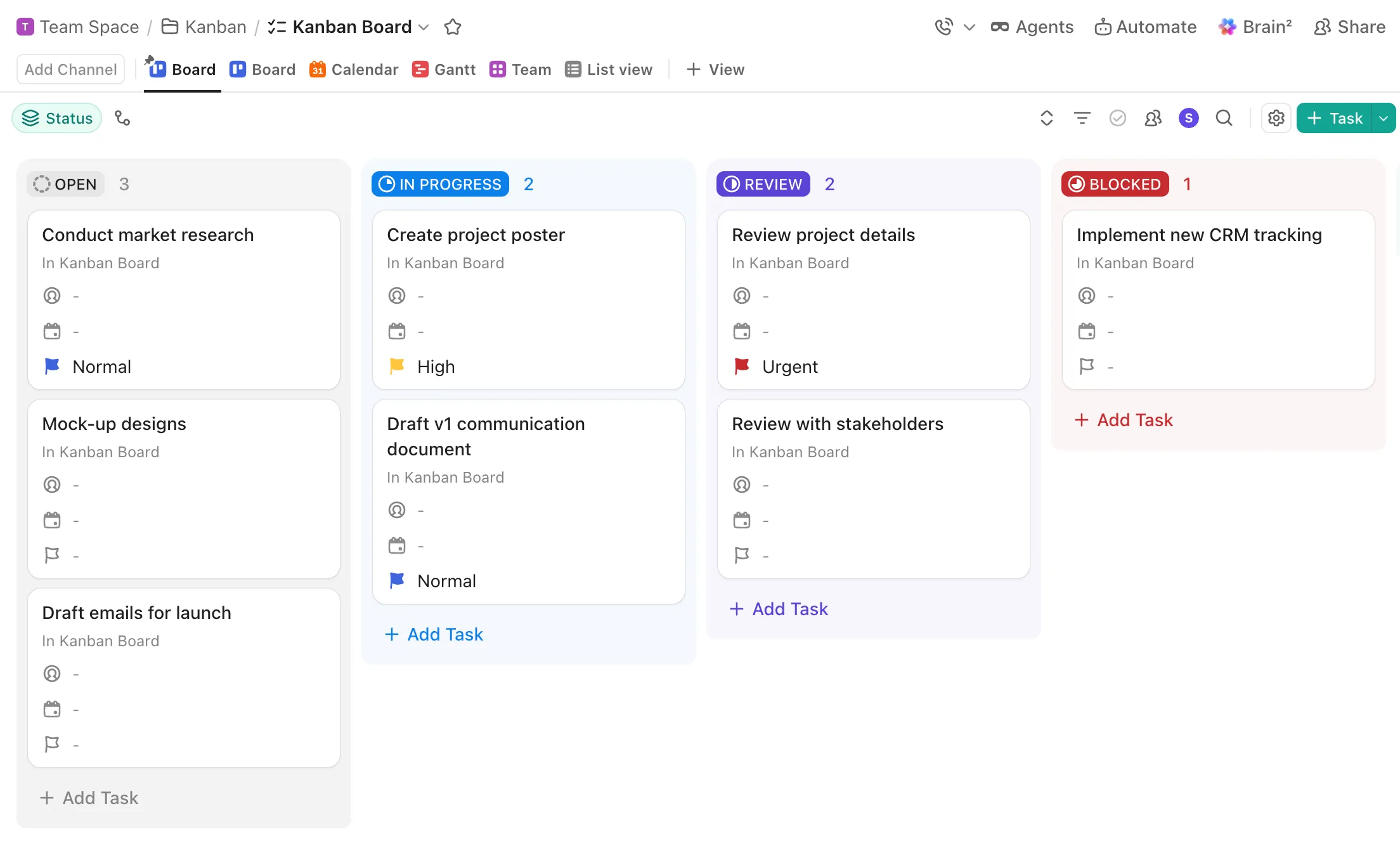
Task: Expand the Kanban Board title dropdown
Action: click(424, 27)
